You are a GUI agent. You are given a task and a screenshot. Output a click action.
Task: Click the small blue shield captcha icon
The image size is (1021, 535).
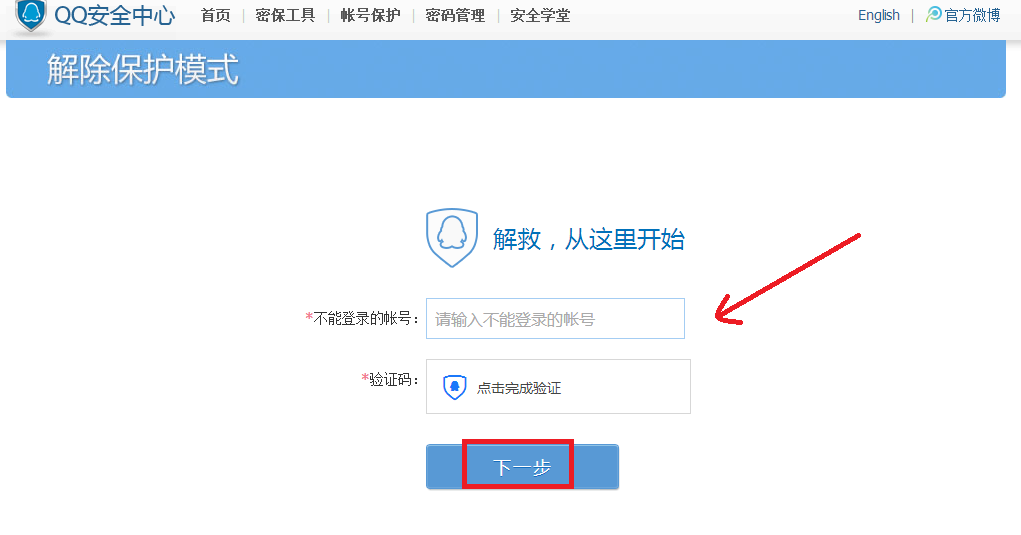tap(455, 387)
